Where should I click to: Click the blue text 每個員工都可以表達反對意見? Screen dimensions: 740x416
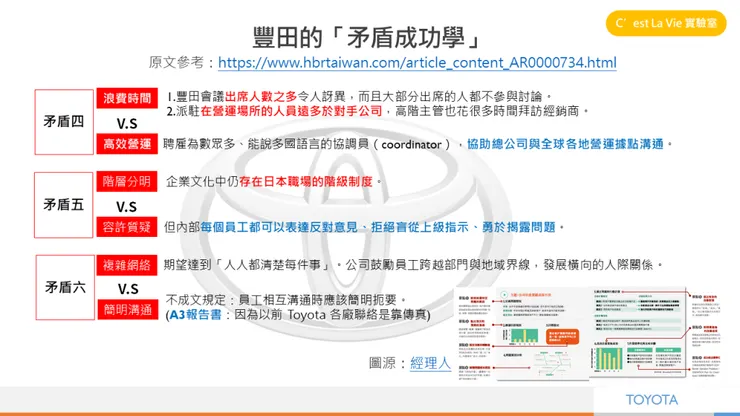pyautogui.click(x=279, y=227)
